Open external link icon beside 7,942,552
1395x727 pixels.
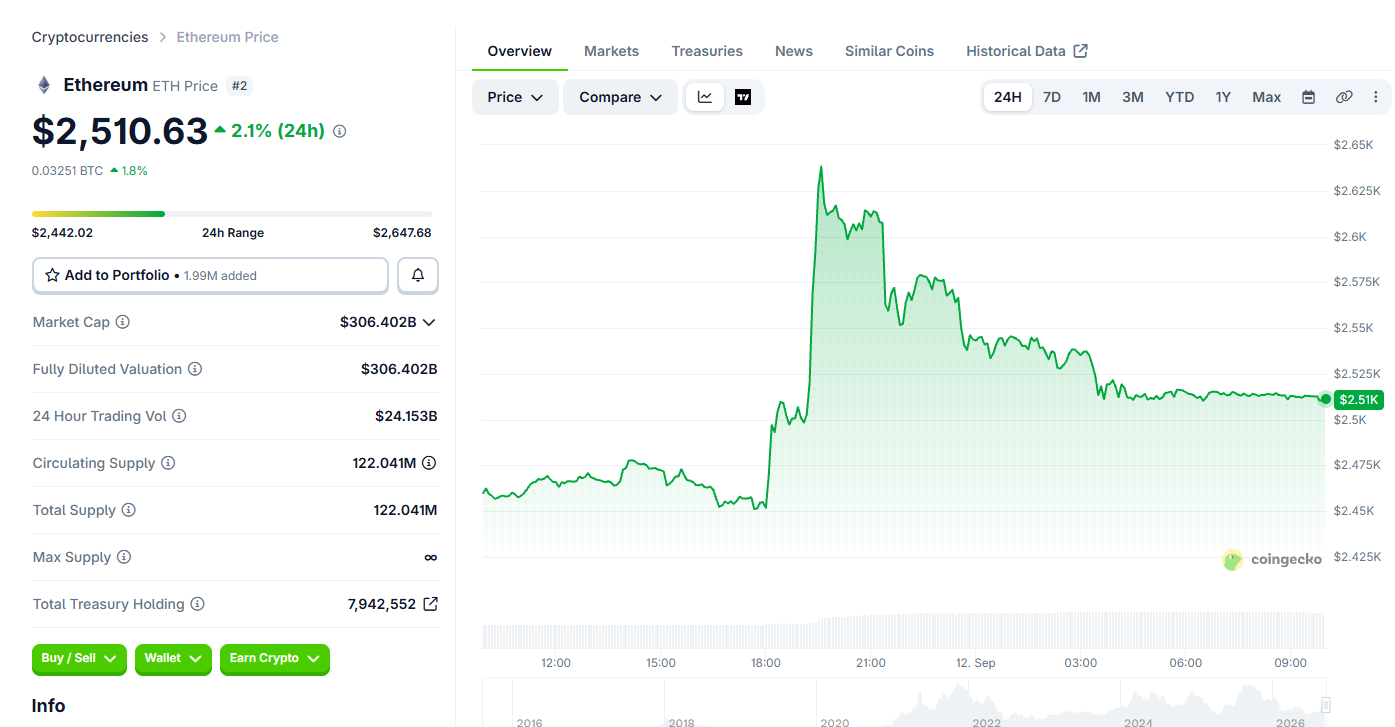click(430, 604)
